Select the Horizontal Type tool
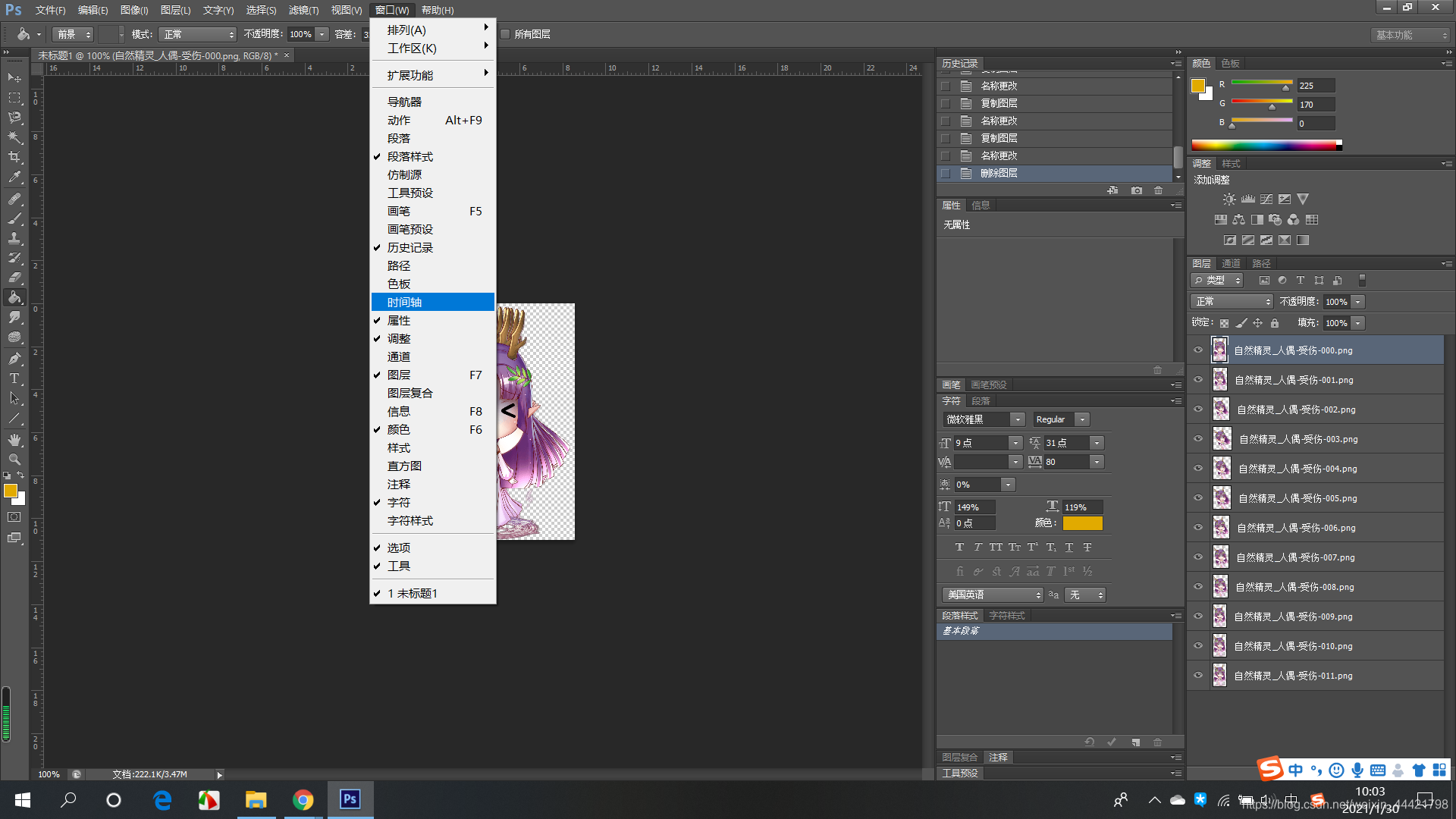Viewport: 1456px width, 819px height. coord(14,378)
